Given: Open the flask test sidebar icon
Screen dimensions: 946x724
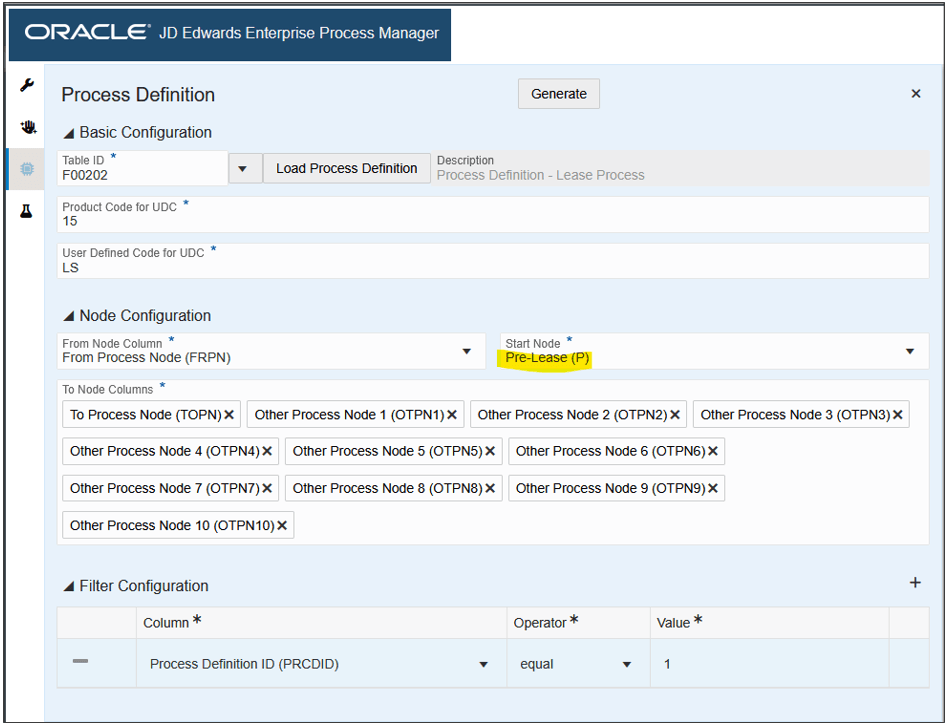Looking at the screenshot, I should pos(26,211).
